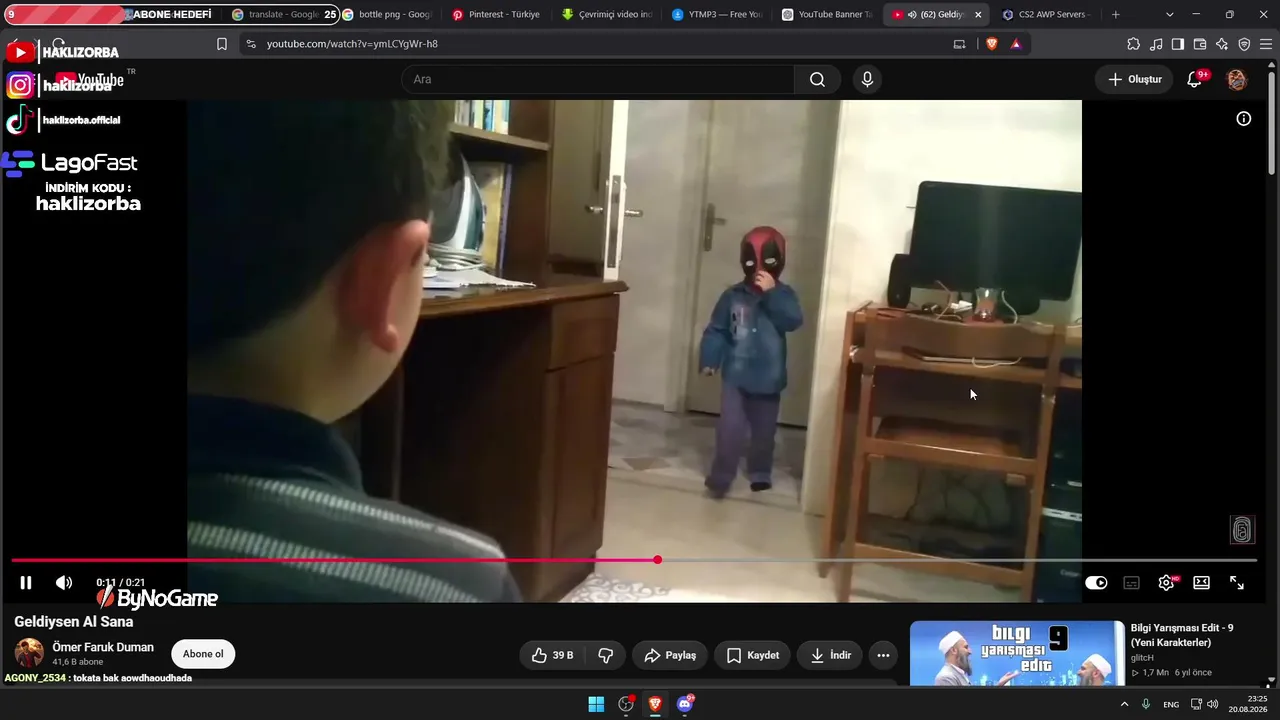Image resolution: width=1280 pixels, height=720 pixels.
Task: Open the three-dot more actions menu
Action: point(883,655)
